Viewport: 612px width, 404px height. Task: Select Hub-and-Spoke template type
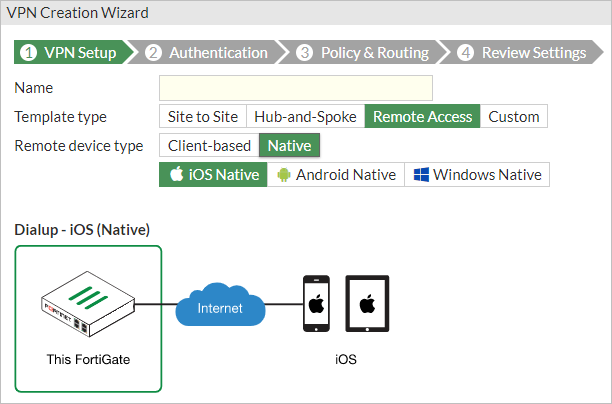pos(306,116)
